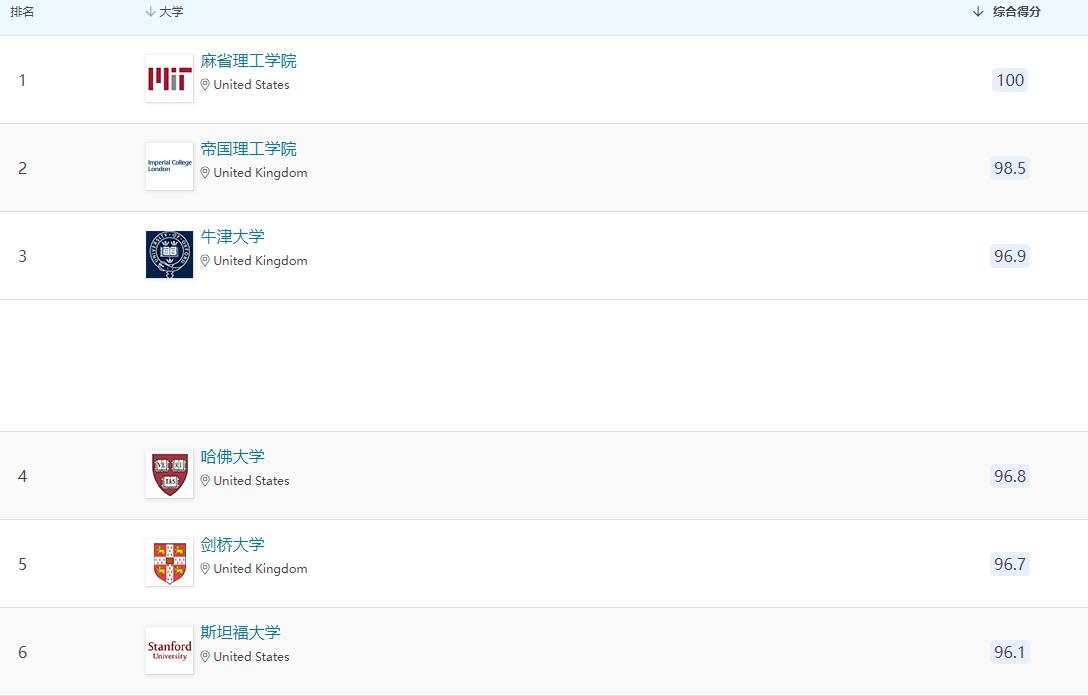This screenshot has width=1088, height=696.
Task: Click the Oxford University crest logo
Action: point(169,255)
